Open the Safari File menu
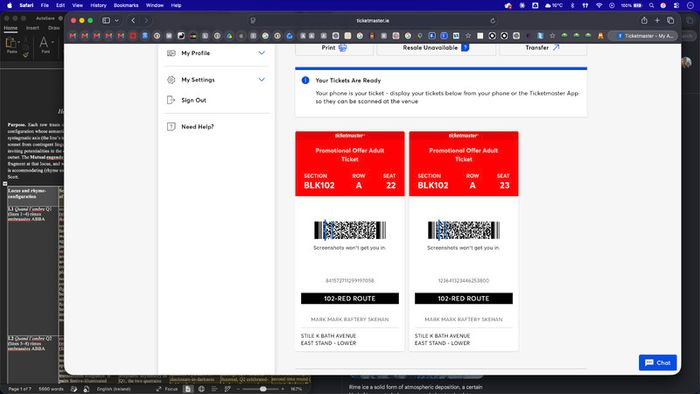Screen dimensions: 700x394 pyautogui.click(x=45, y=5)
